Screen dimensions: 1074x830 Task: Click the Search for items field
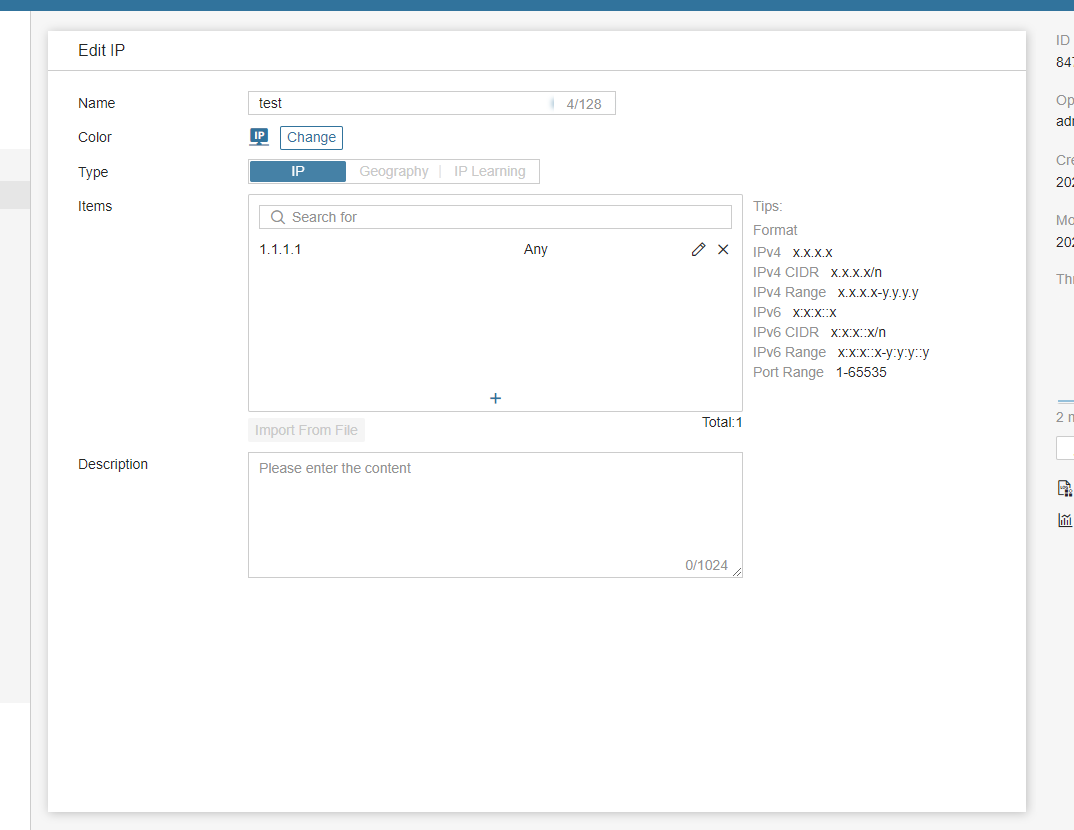click(x=505, y=217)
